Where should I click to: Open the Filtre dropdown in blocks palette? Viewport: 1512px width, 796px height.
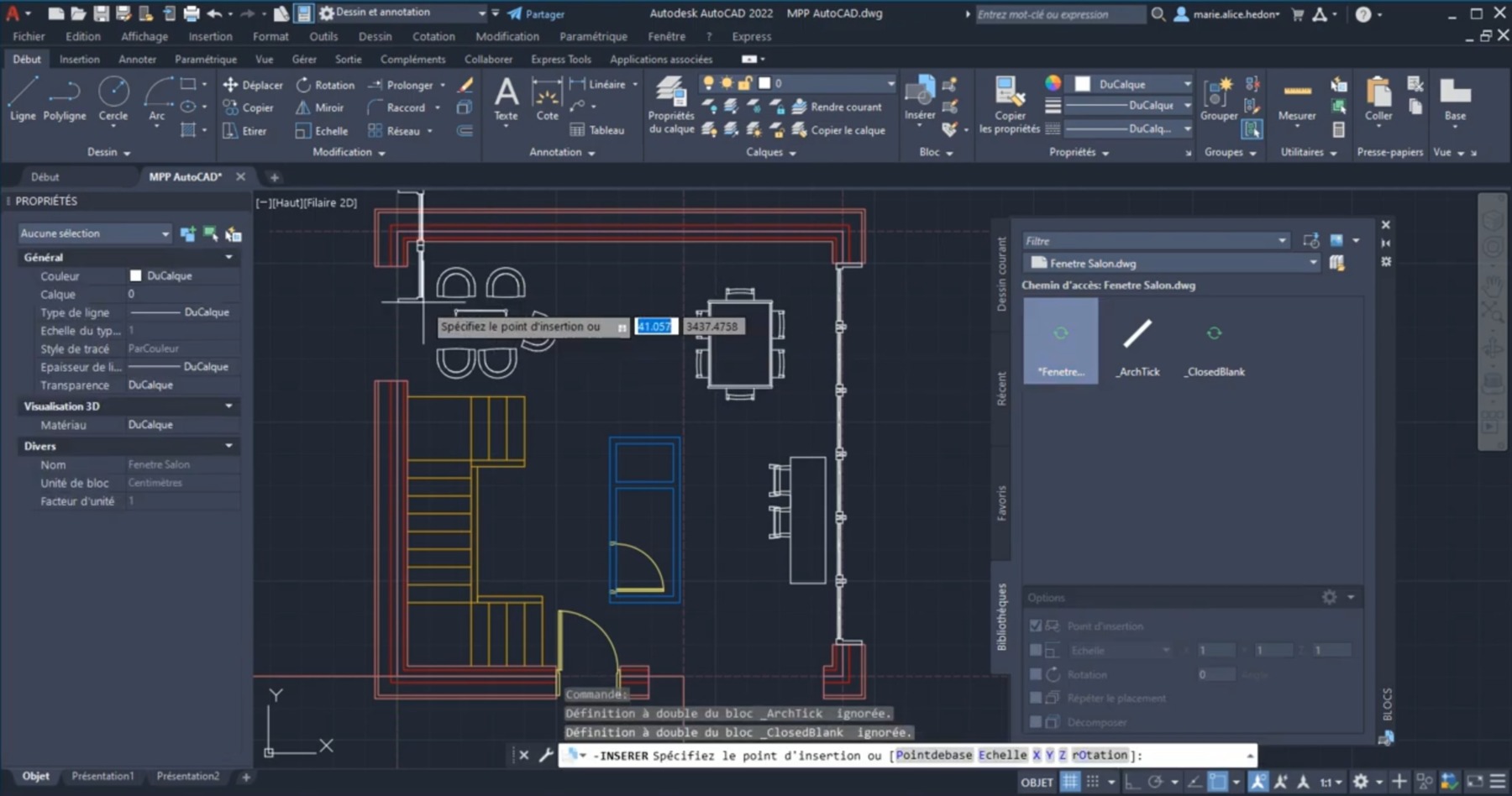click(x=1156, y=241)
